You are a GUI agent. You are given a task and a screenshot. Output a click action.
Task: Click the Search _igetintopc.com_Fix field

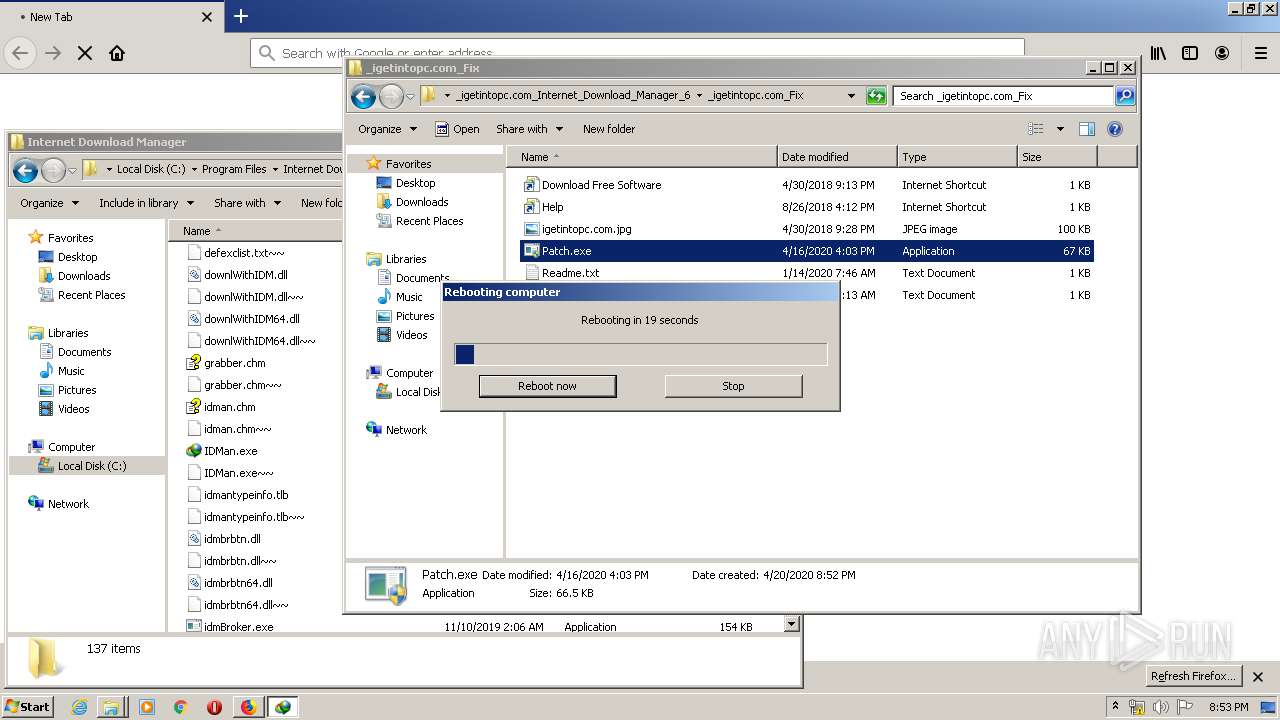coord(1003,96)
